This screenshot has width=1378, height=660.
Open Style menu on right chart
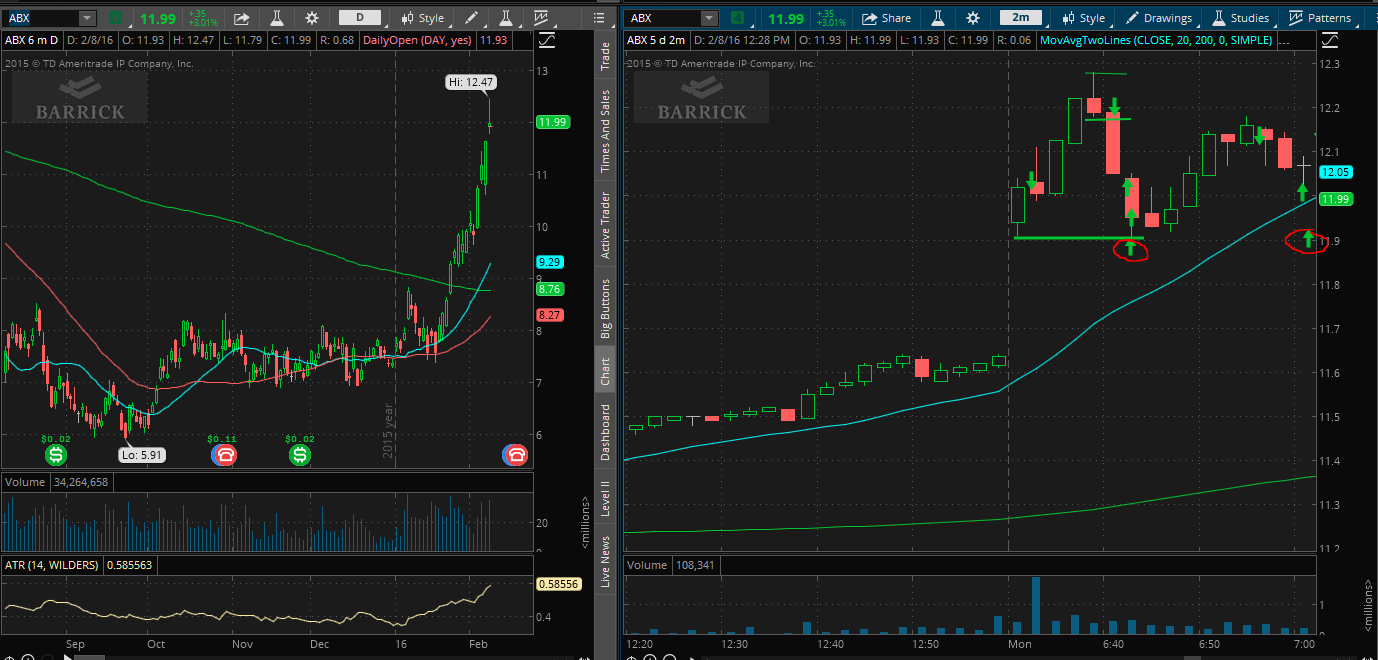[x=1083, y=18]
